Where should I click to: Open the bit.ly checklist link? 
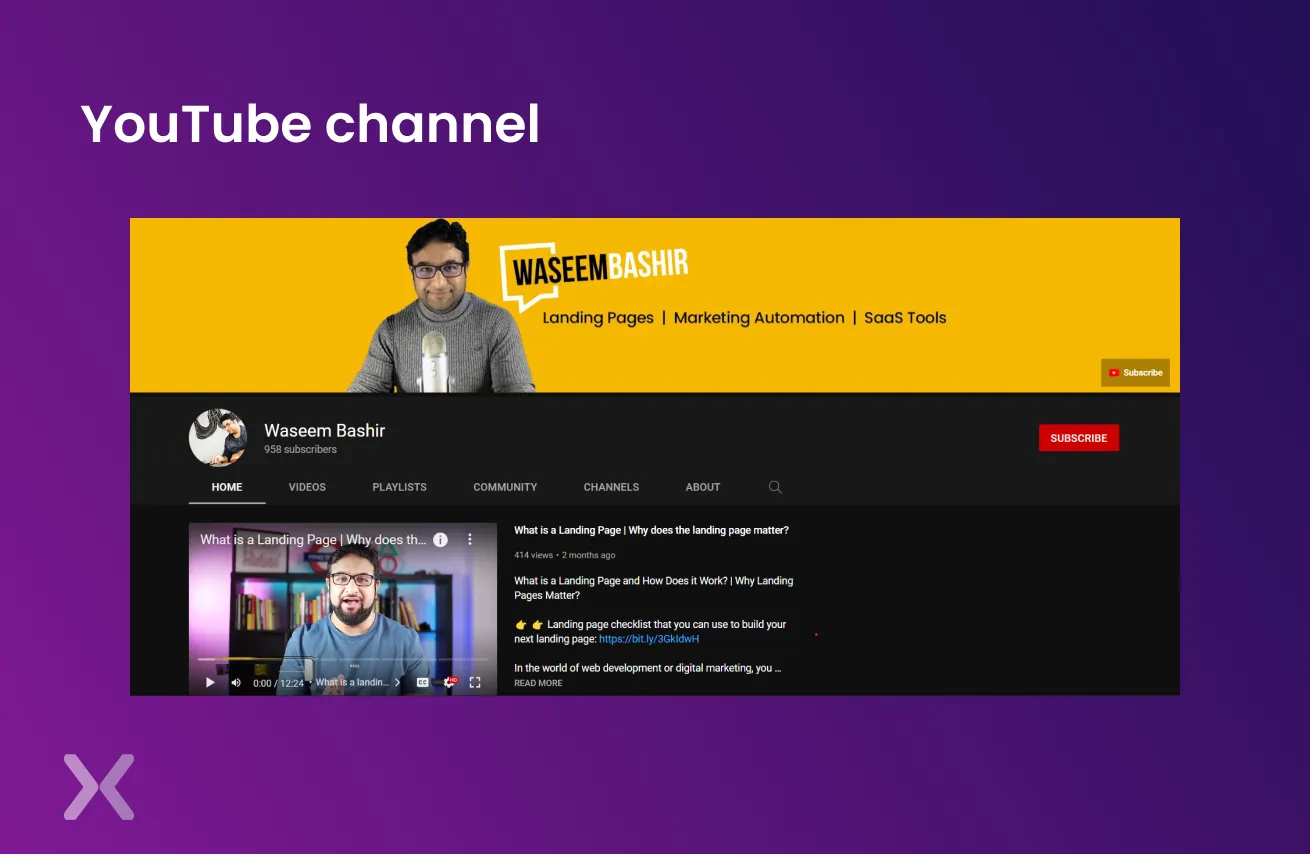coord(648,639)
